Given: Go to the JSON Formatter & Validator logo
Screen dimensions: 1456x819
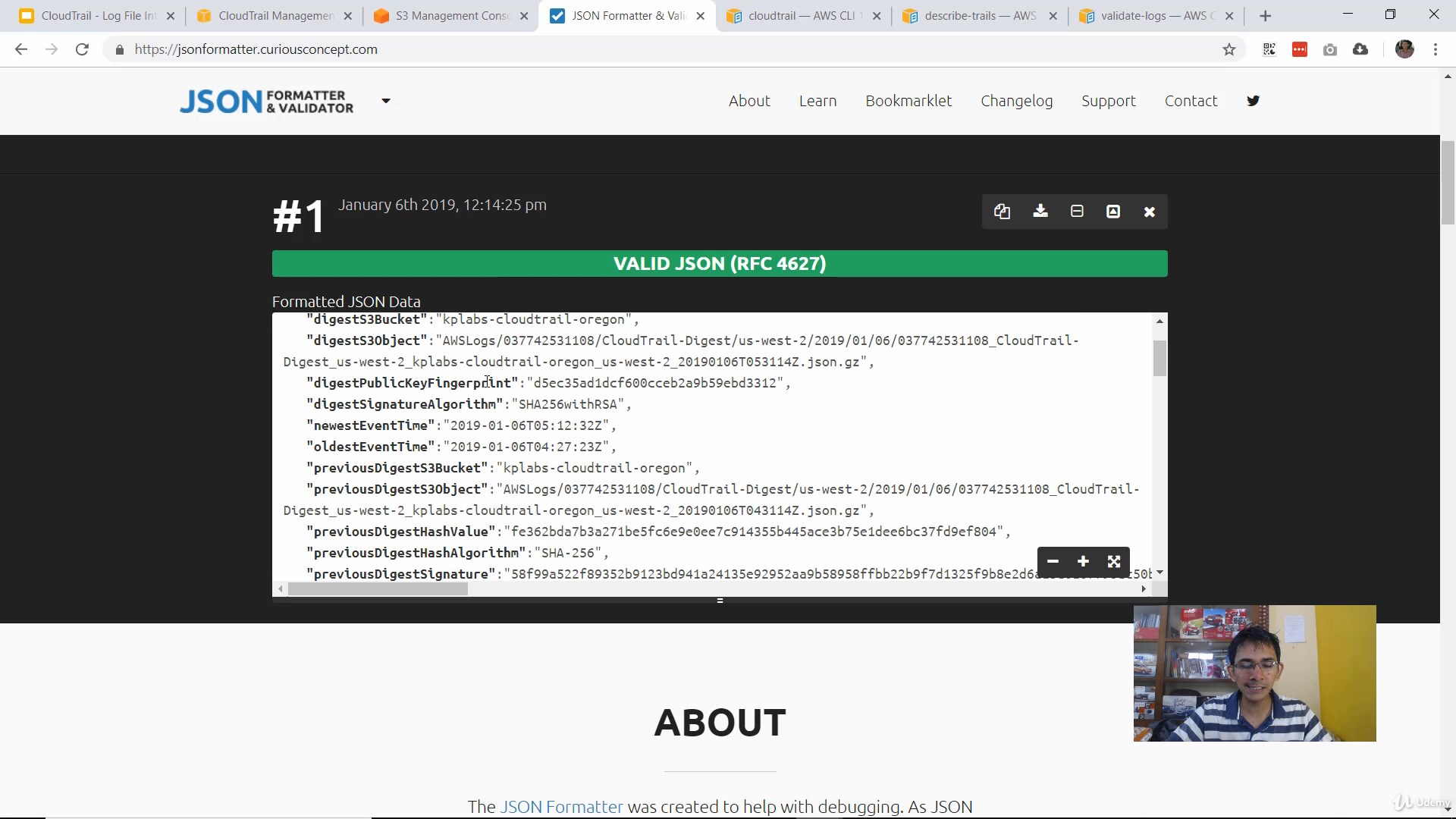Looking at the screenshot, I should click(266, 102).
